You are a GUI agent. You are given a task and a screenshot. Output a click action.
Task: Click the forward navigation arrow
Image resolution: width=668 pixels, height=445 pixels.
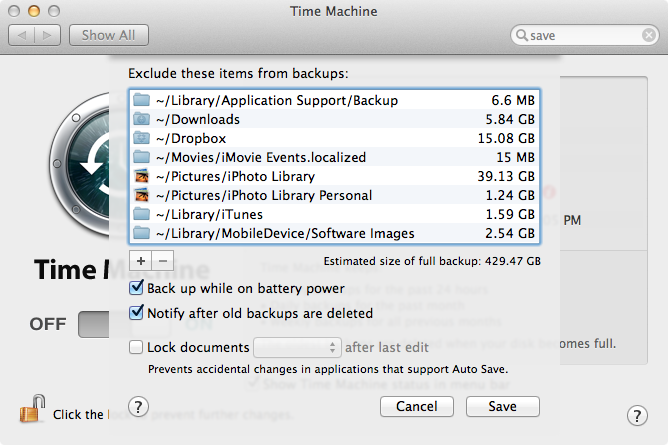[x=47, y=35]
